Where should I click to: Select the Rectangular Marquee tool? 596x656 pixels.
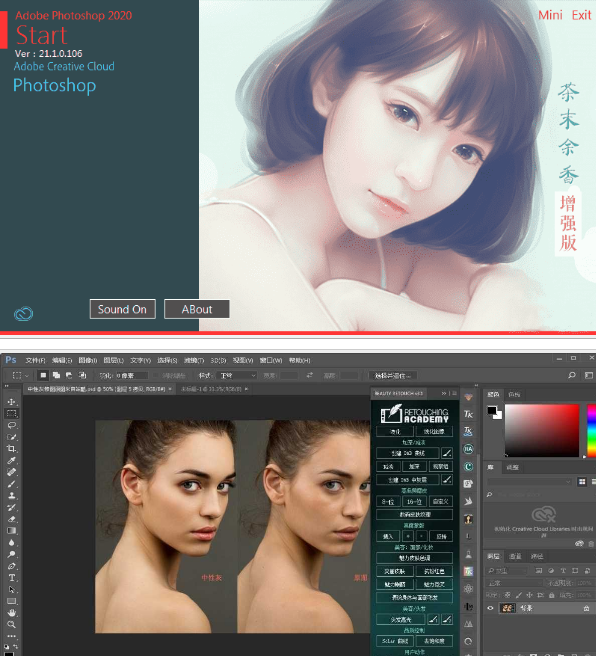point(11,414)
